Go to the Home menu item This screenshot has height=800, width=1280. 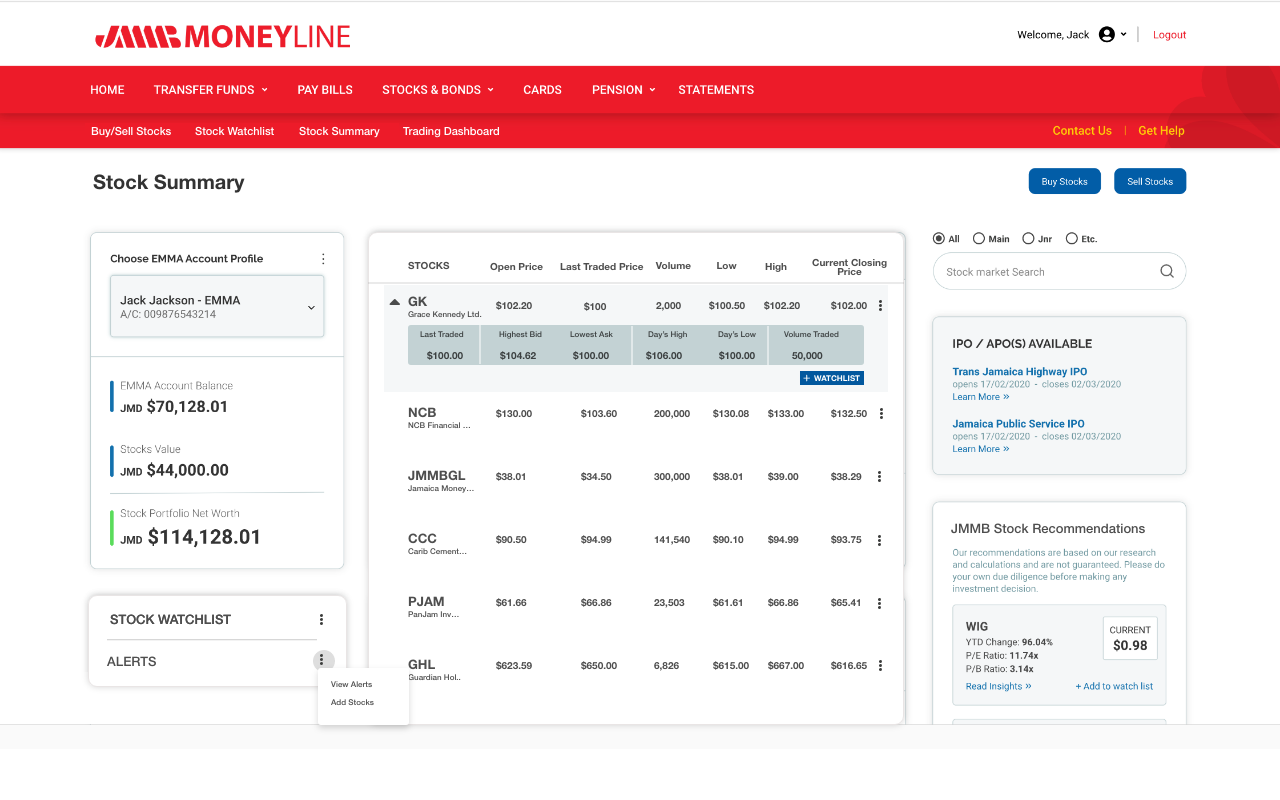107,90
